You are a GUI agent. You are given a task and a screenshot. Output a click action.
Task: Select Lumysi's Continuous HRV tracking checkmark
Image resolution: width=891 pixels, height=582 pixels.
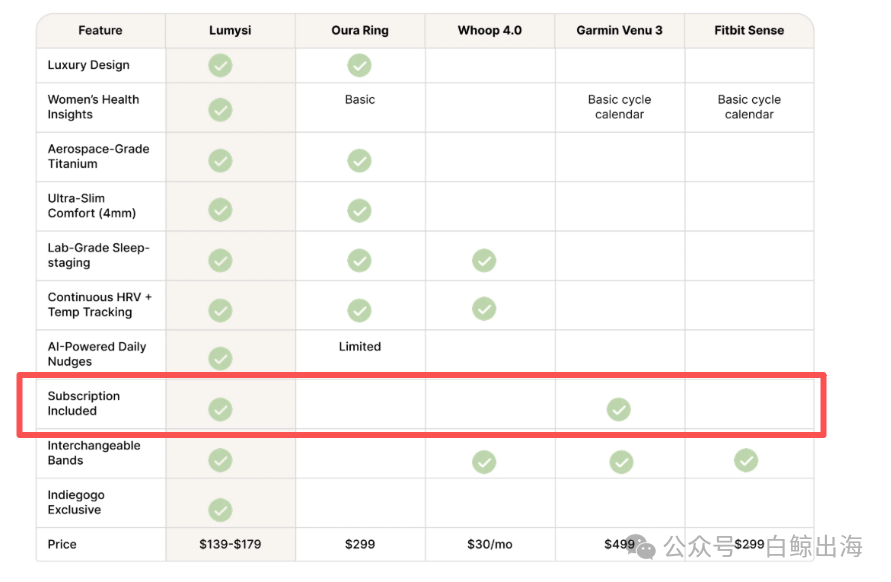coord(220,310)
